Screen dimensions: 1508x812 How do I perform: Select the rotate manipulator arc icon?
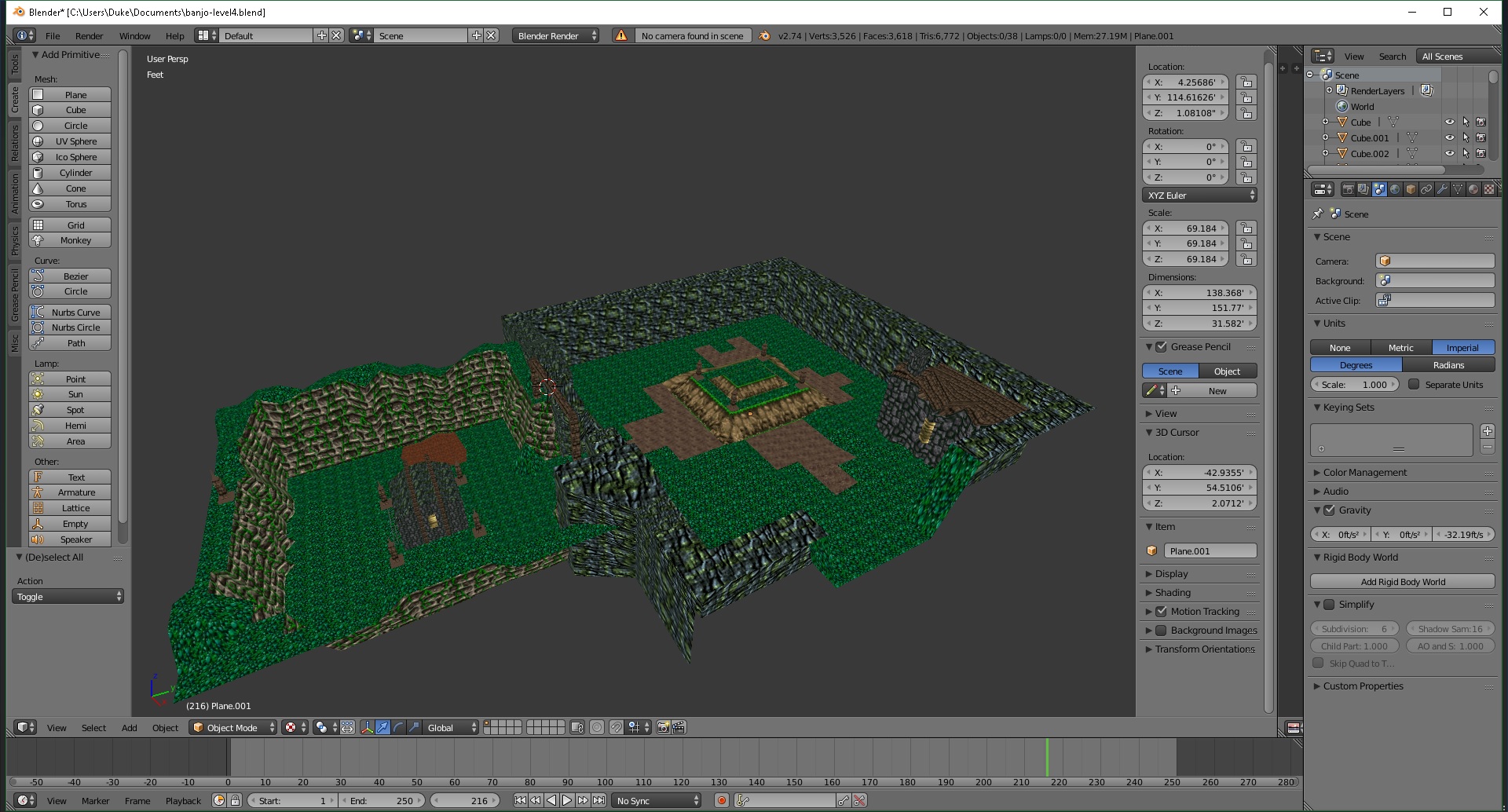(x=399, y=727)
